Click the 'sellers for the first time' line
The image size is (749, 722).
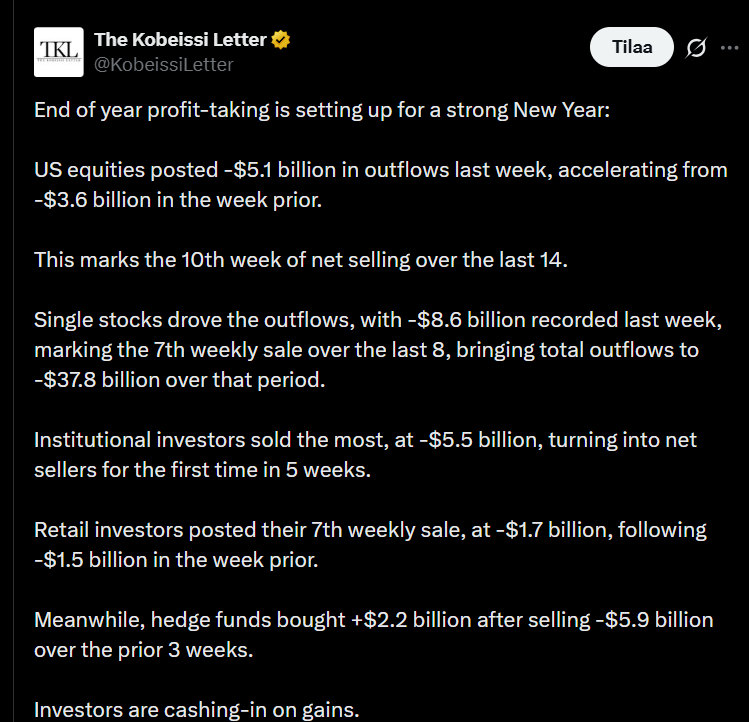pyautogui.click(x=202, y=469)
